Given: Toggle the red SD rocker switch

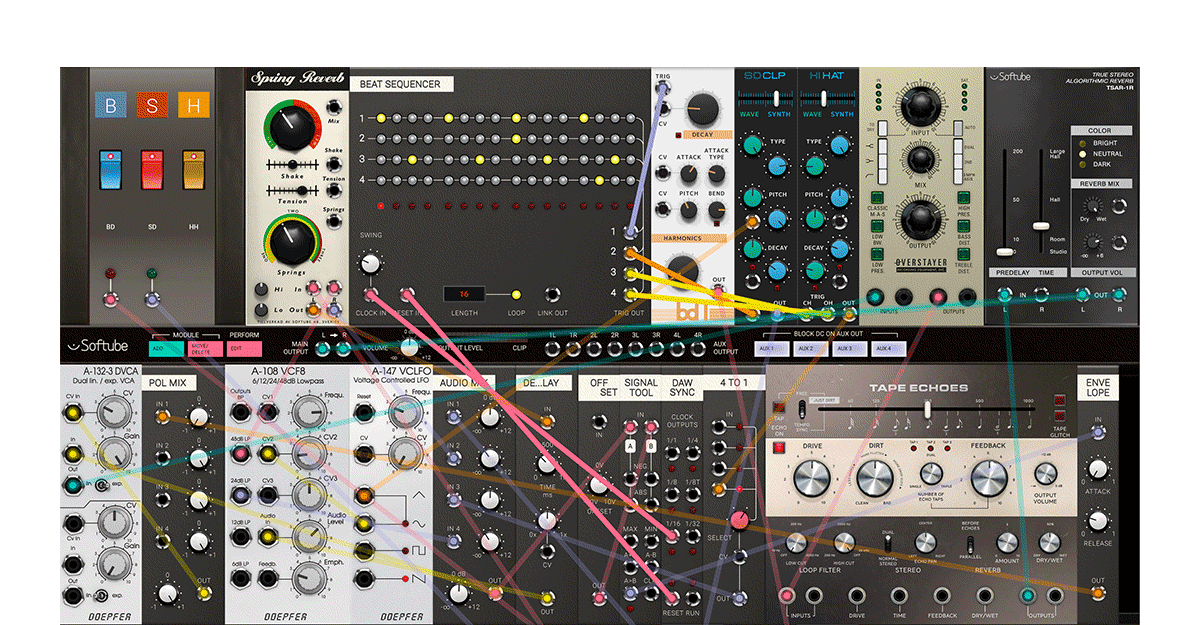Looking at the screenshot, I should click(x=152, y=170).
